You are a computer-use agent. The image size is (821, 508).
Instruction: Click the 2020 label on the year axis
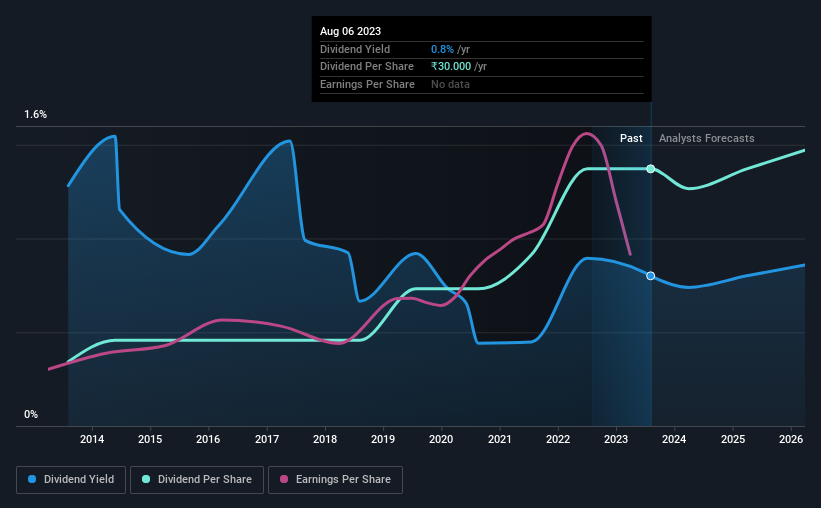pos(441,439)
